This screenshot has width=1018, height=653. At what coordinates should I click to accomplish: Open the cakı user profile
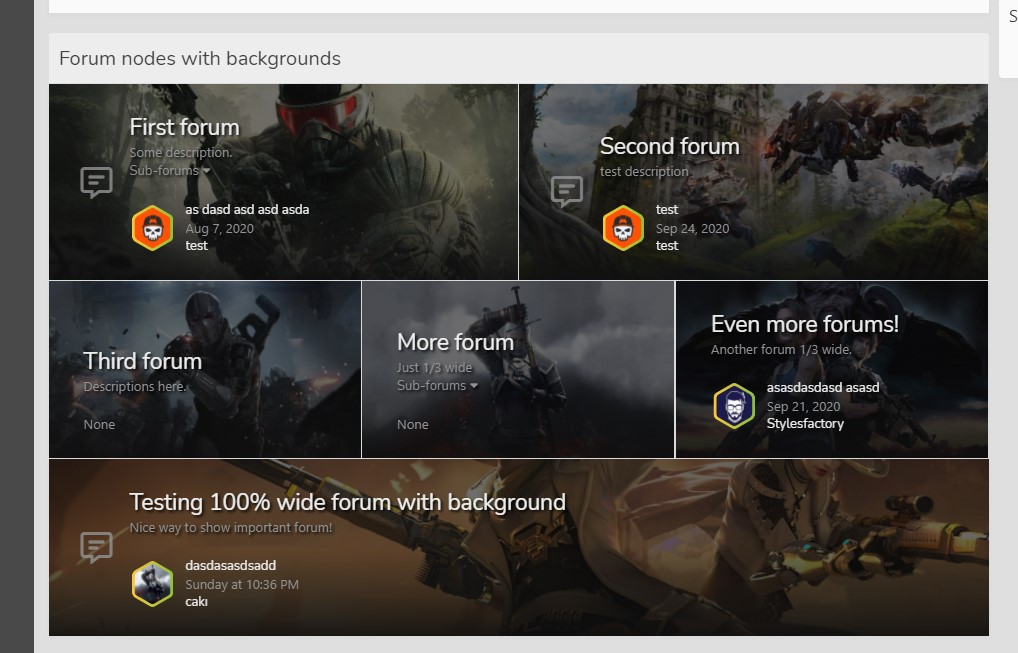[197, 602]
